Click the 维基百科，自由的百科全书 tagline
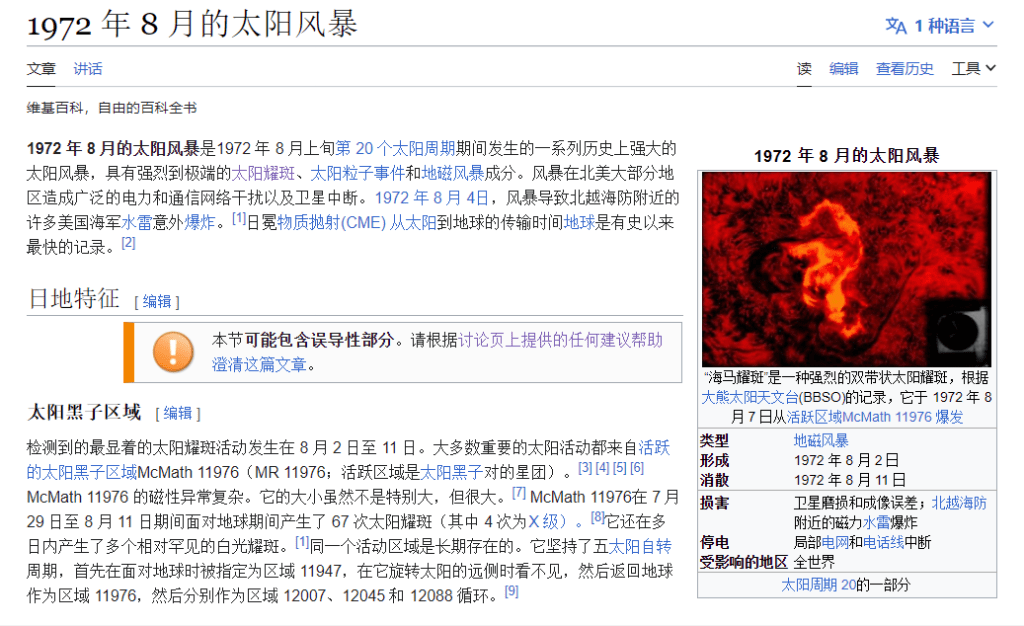 [112, 108]
